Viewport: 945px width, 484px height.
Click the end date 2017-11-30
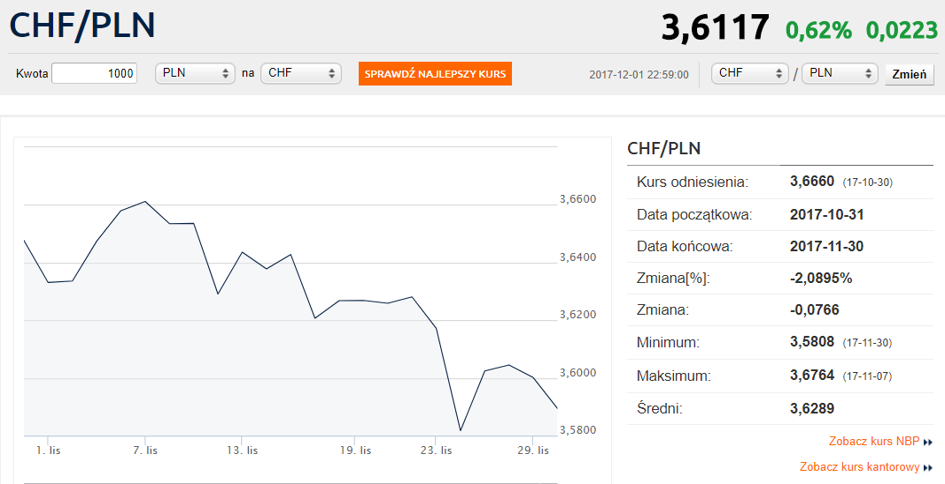pos(827,246)
